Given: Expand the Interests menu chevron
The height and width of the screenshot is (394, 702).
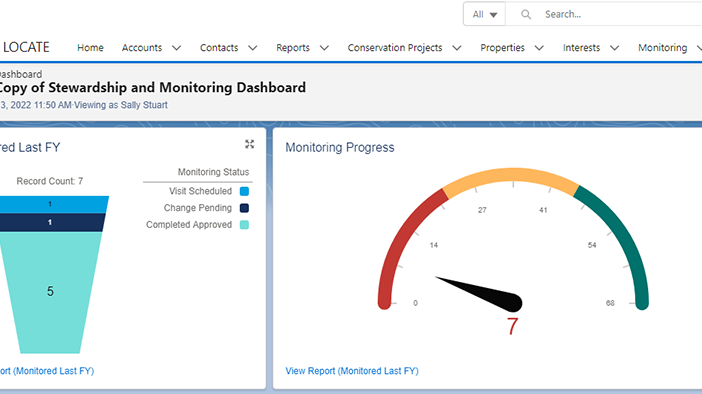Looking at the screenshot, I should pos(615,48).
